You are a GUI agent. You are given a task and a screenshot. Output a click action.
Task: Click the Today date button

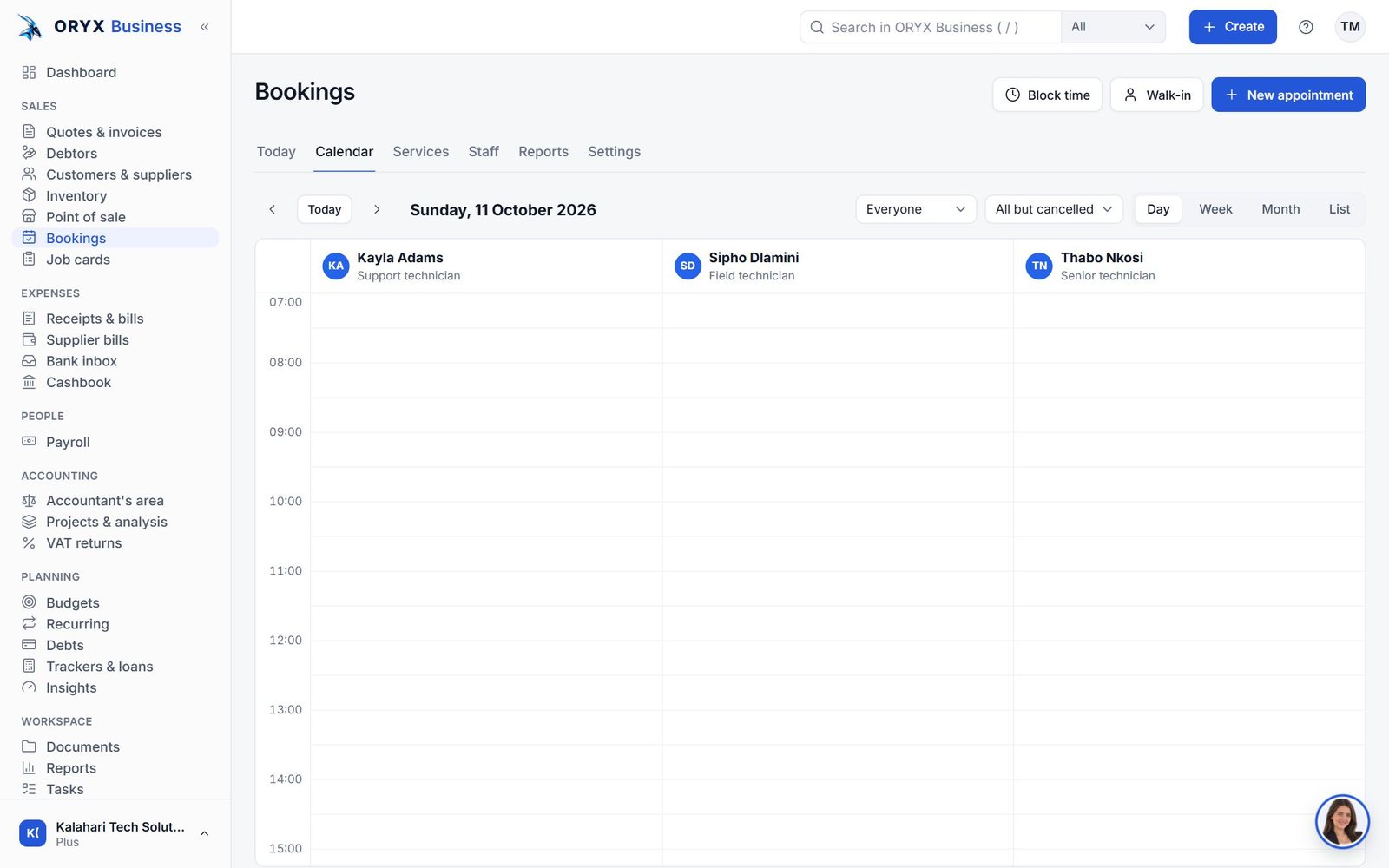pyautogui.click(x=325, y=209)
